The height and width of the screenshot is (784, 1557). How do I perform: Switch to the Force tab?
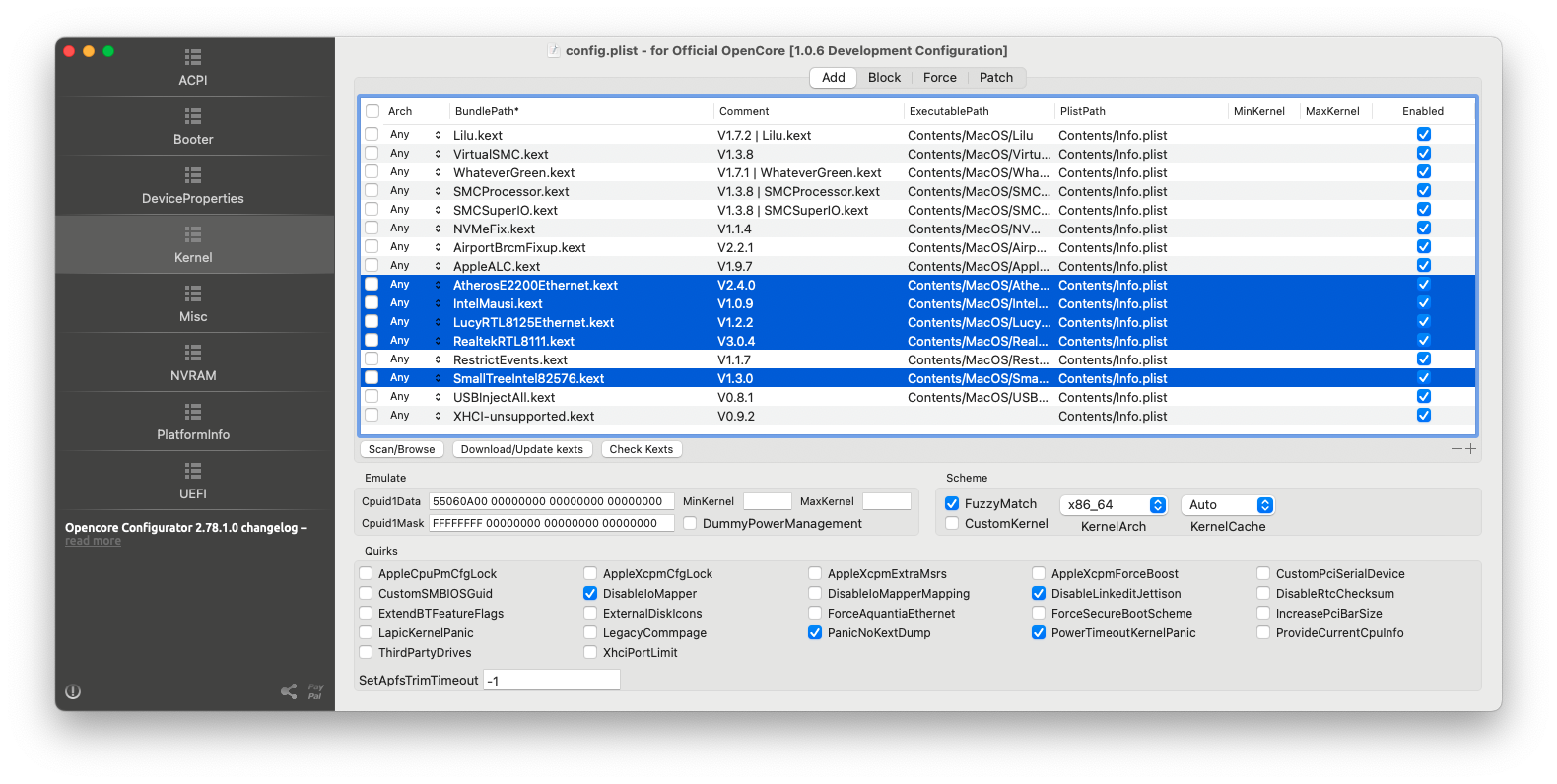click(x=940, y=78)
